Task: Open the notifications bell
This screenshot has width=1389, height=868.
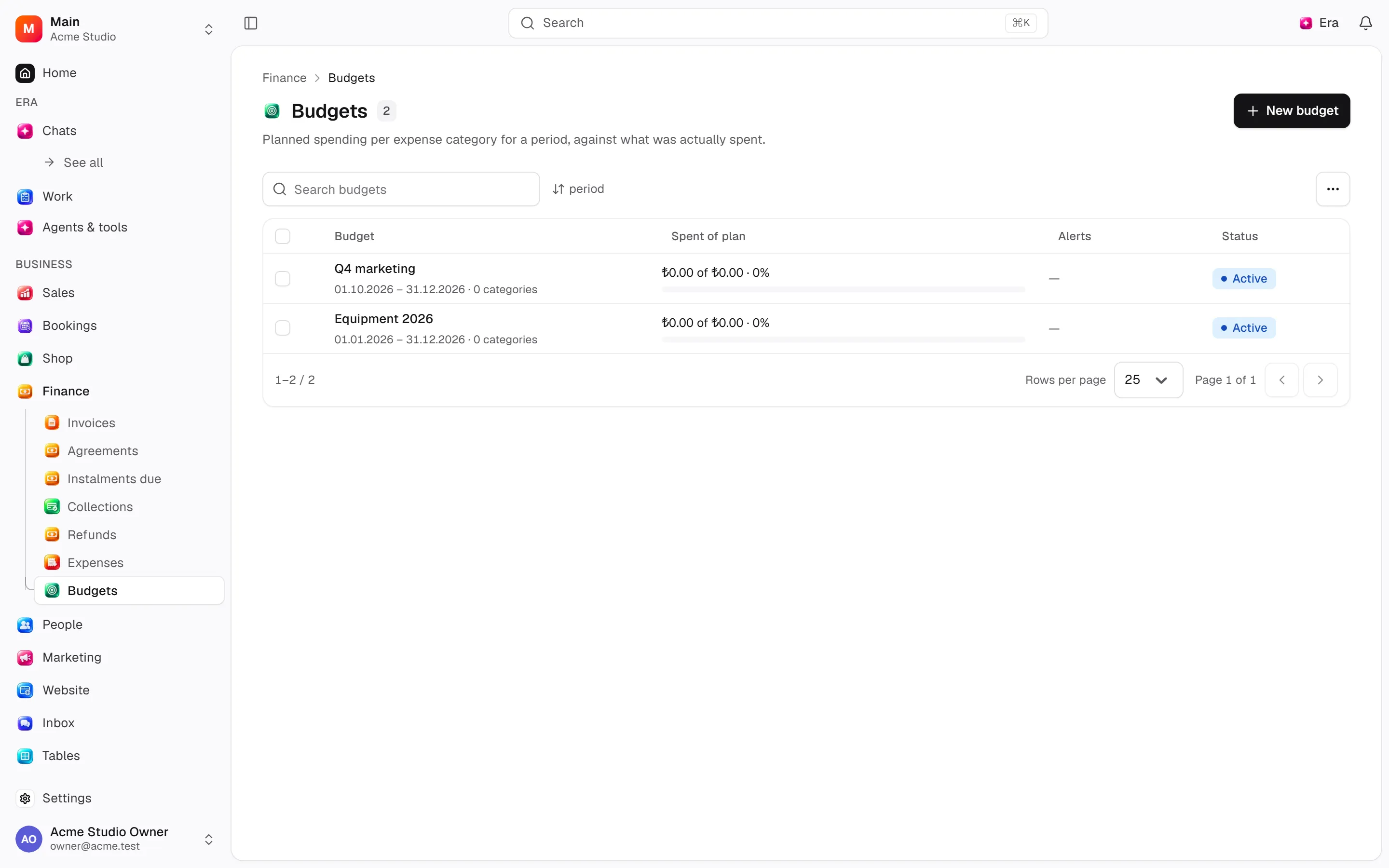Action: tap(1365, 23)
